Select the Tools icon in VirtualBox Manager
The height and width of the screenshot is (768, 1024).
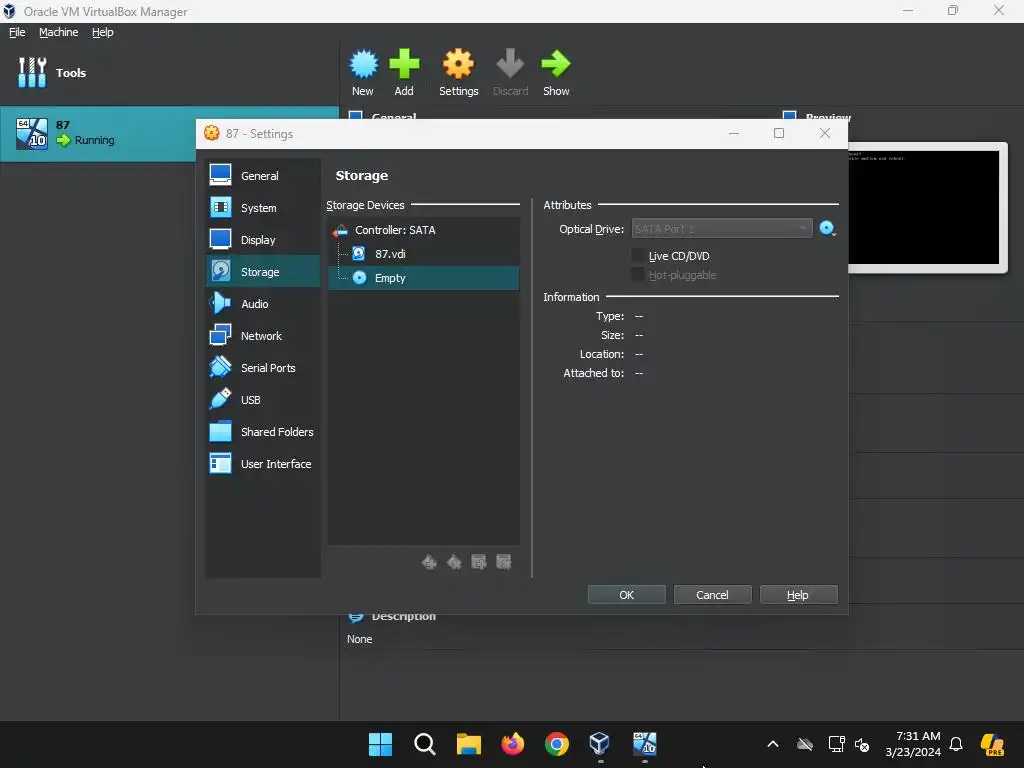click(x=32, y=72)
